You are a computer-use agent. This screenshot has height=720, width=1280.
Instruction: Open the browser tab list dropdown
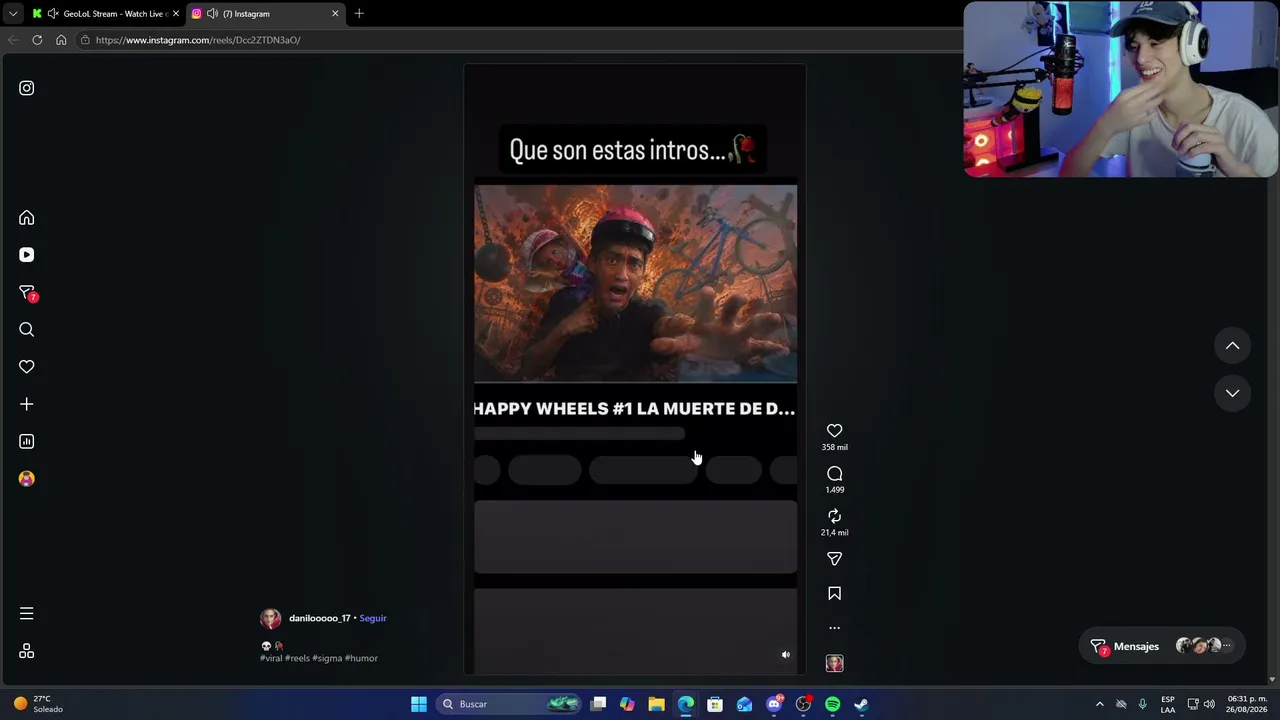[12, 14]
